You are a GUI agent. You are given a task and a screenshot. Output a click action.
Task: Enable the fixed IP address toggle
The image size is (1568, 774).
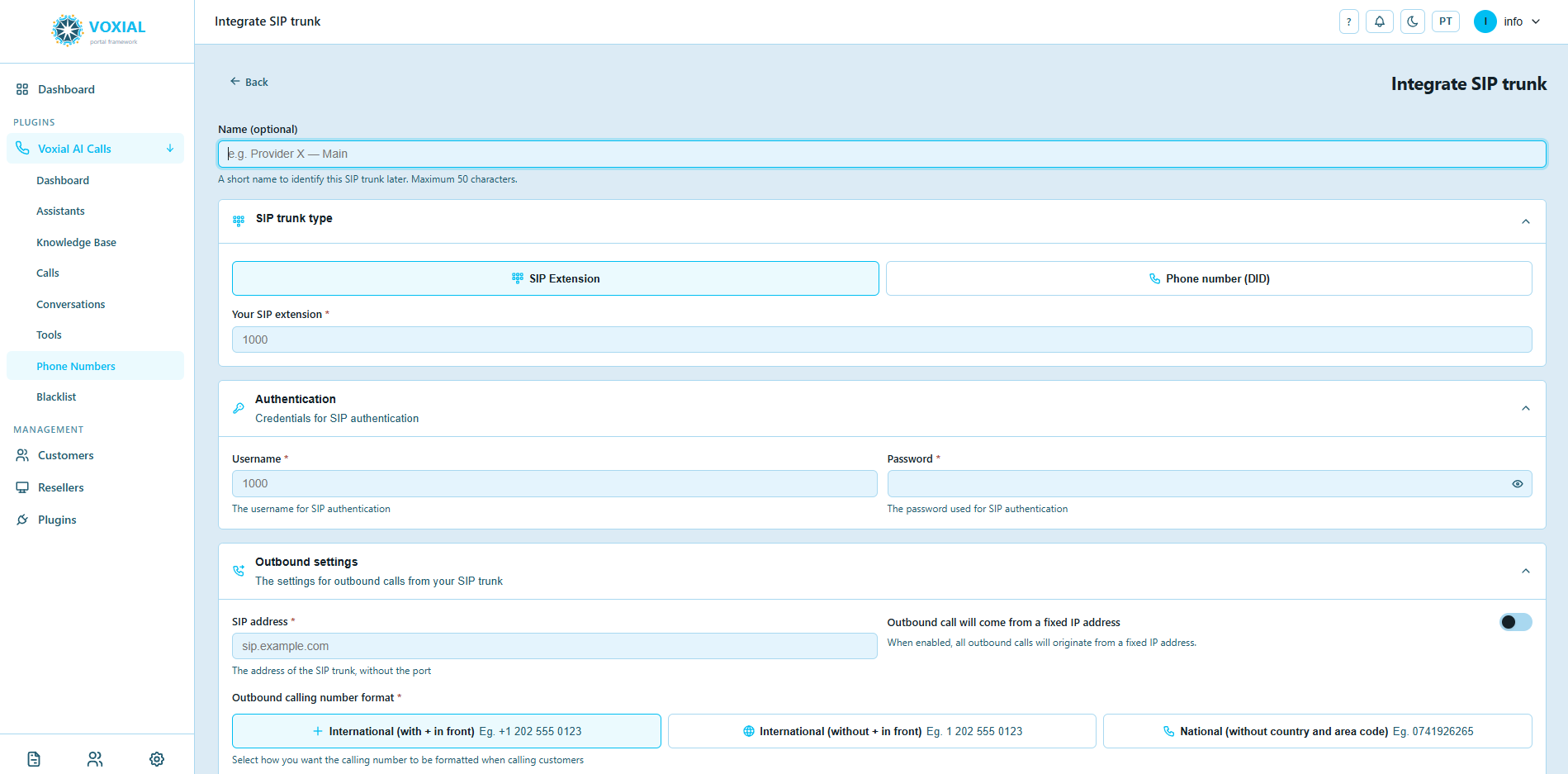[x=1516, y=622]
